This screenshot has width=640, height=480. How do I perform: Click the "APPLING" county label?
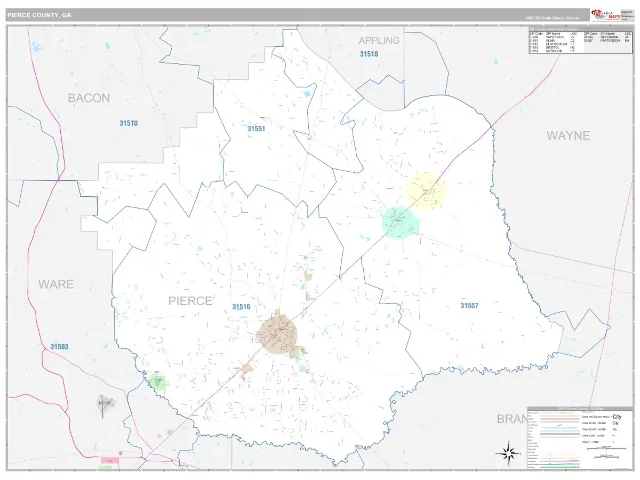click(379, 40)
